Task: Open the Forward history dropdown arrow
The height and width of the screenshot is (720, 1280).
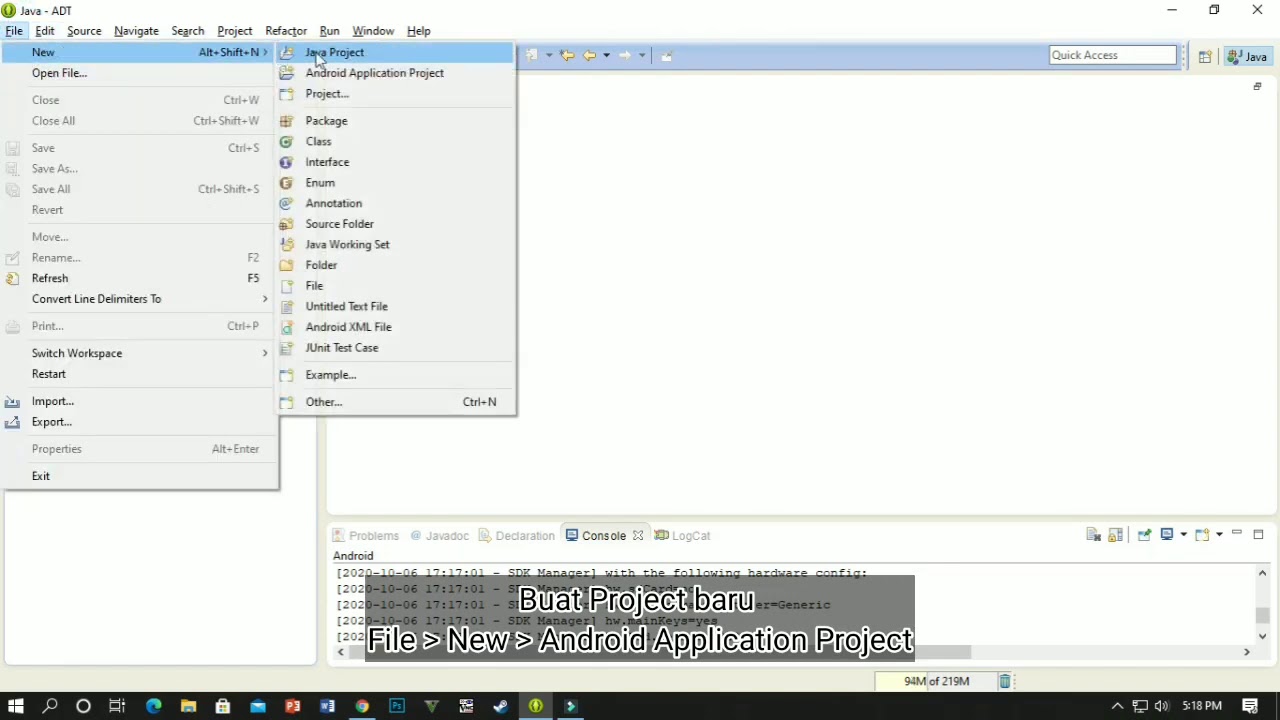Action: pyautogui.click(x=642, y=55)
